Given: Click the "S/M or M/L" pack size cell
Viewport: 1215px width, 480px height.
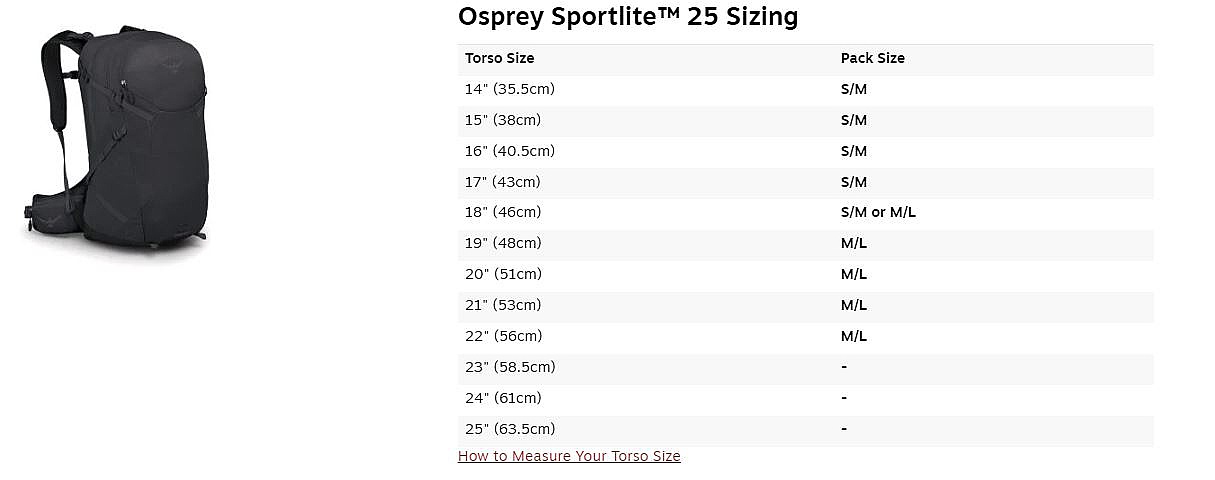Looking at the screenshot, I should click(878, 212).
